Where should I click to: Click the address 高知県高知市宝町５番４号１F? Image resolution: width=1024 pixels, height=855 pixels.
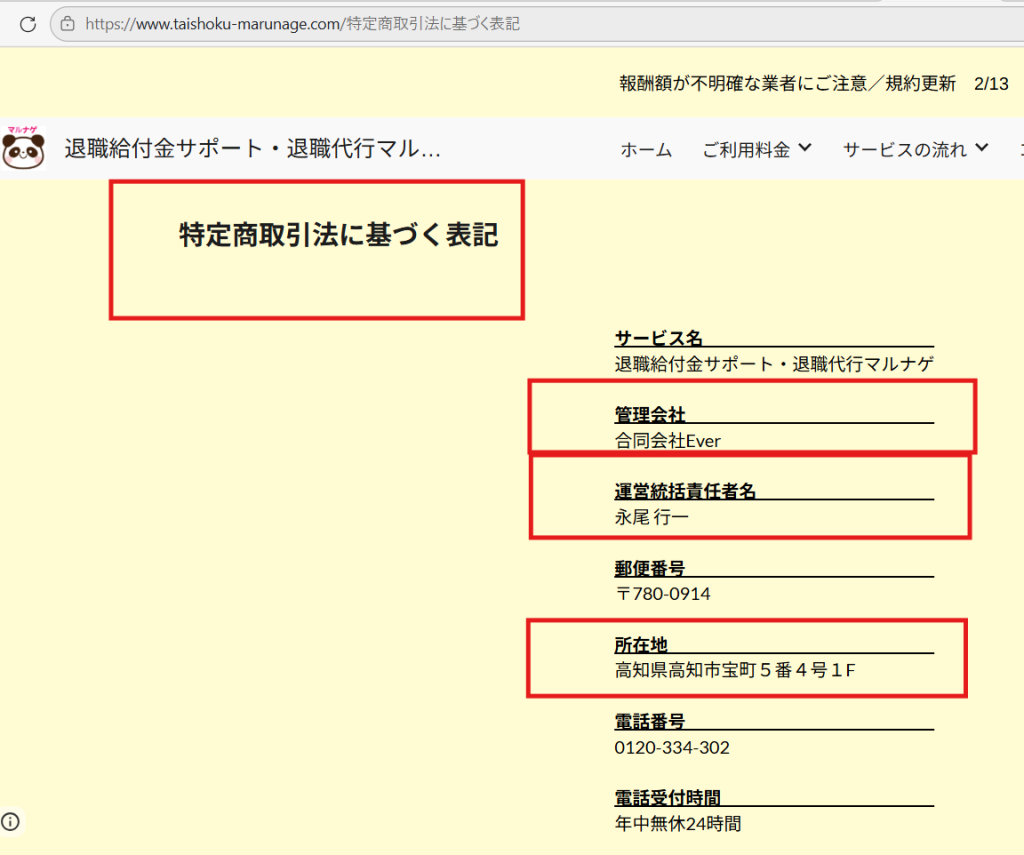click(x=735, y=670)
